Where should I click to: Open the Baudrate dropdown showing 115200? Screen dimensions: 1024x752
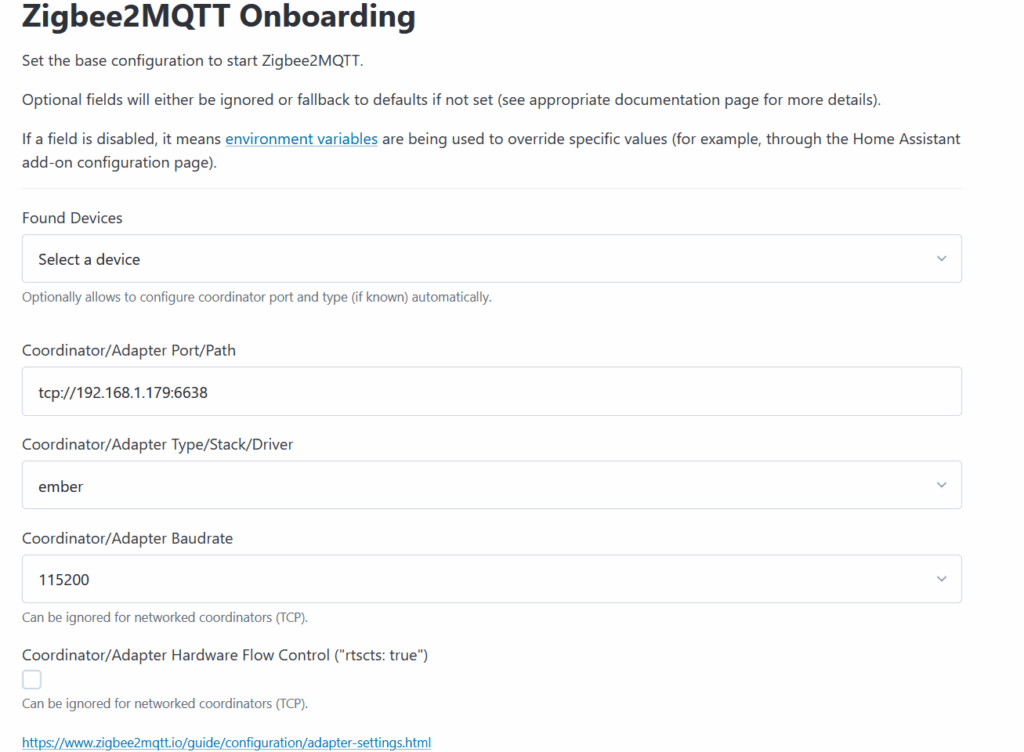click(x=490, y=579)
